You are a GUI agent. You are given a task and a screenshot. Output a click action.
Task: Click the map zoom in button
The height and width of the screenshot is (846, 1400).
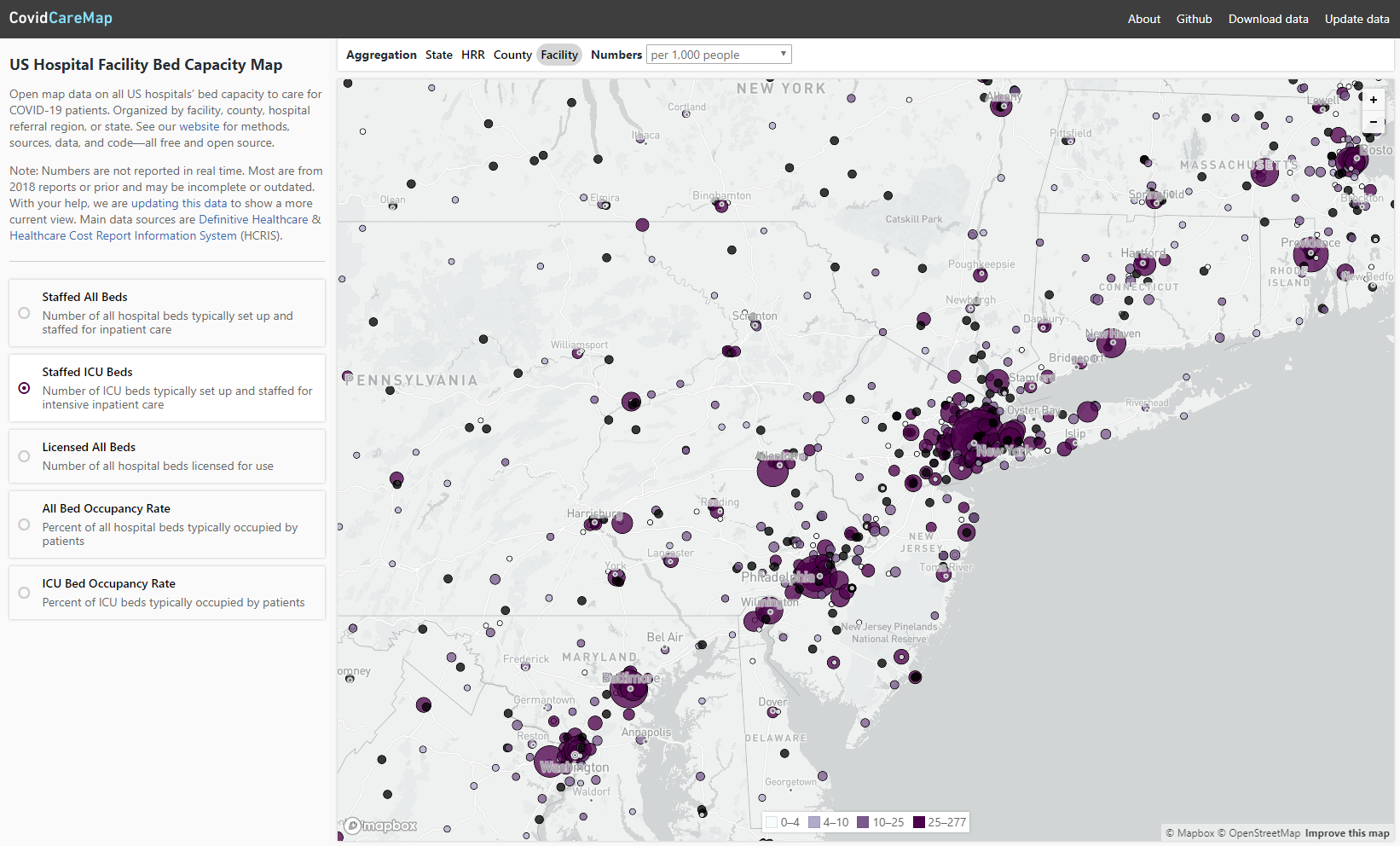(1373, 100)
